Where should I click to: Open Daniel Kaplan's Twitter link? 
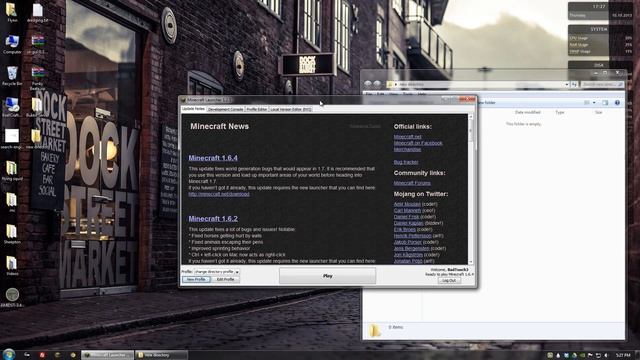409,223
